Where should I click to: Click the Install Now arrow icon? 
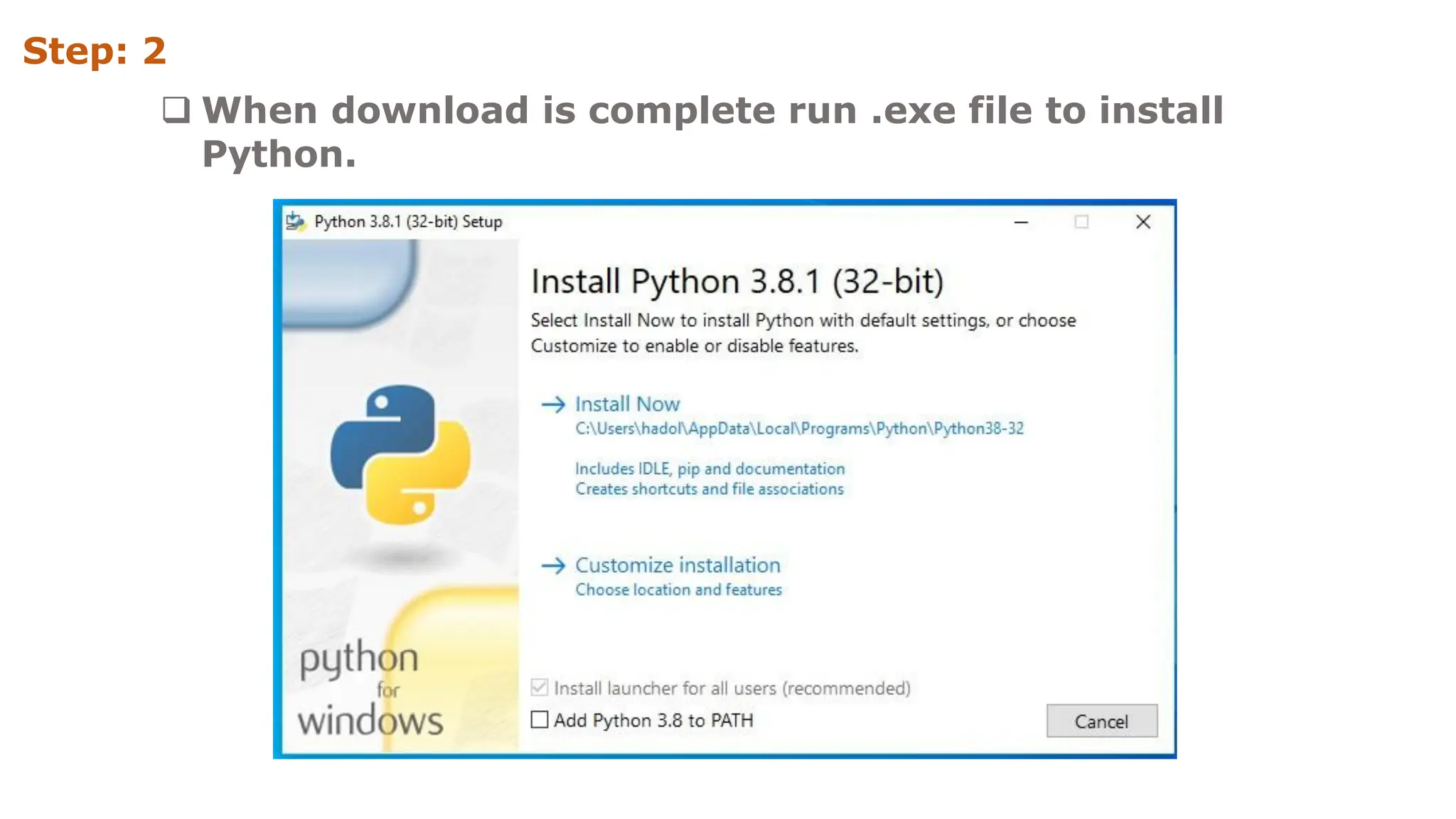(x=553, y=405)
